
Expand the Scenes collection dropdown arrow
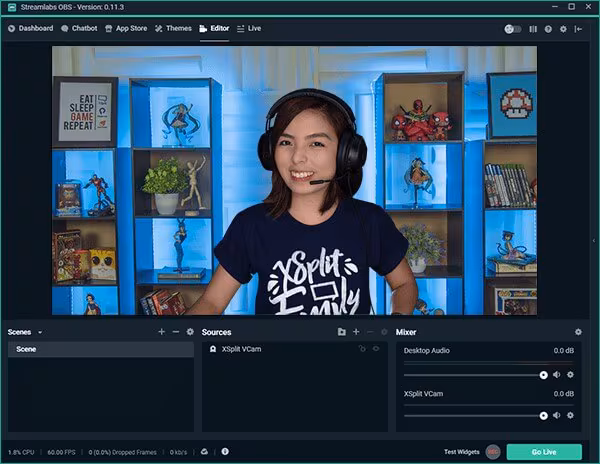40,332
